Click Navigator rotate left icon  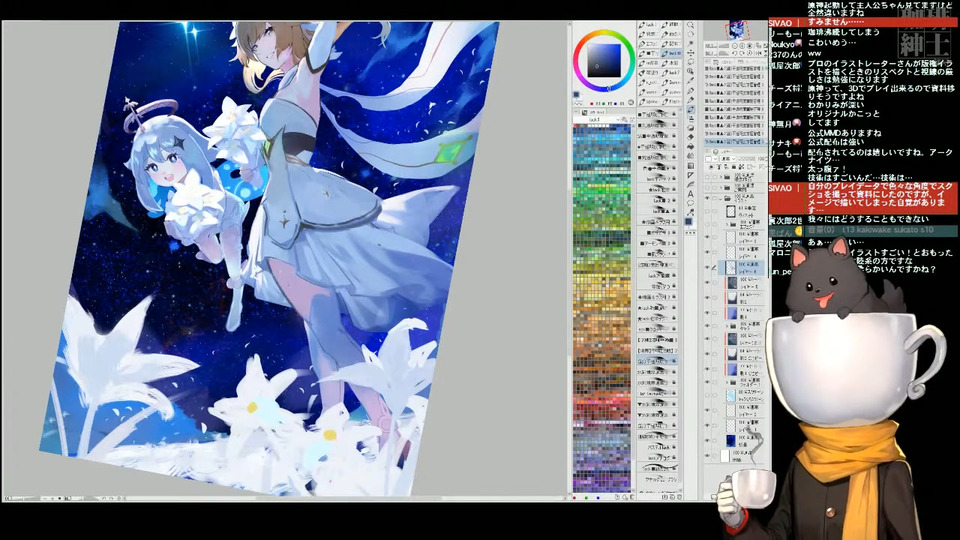point(735,53)
